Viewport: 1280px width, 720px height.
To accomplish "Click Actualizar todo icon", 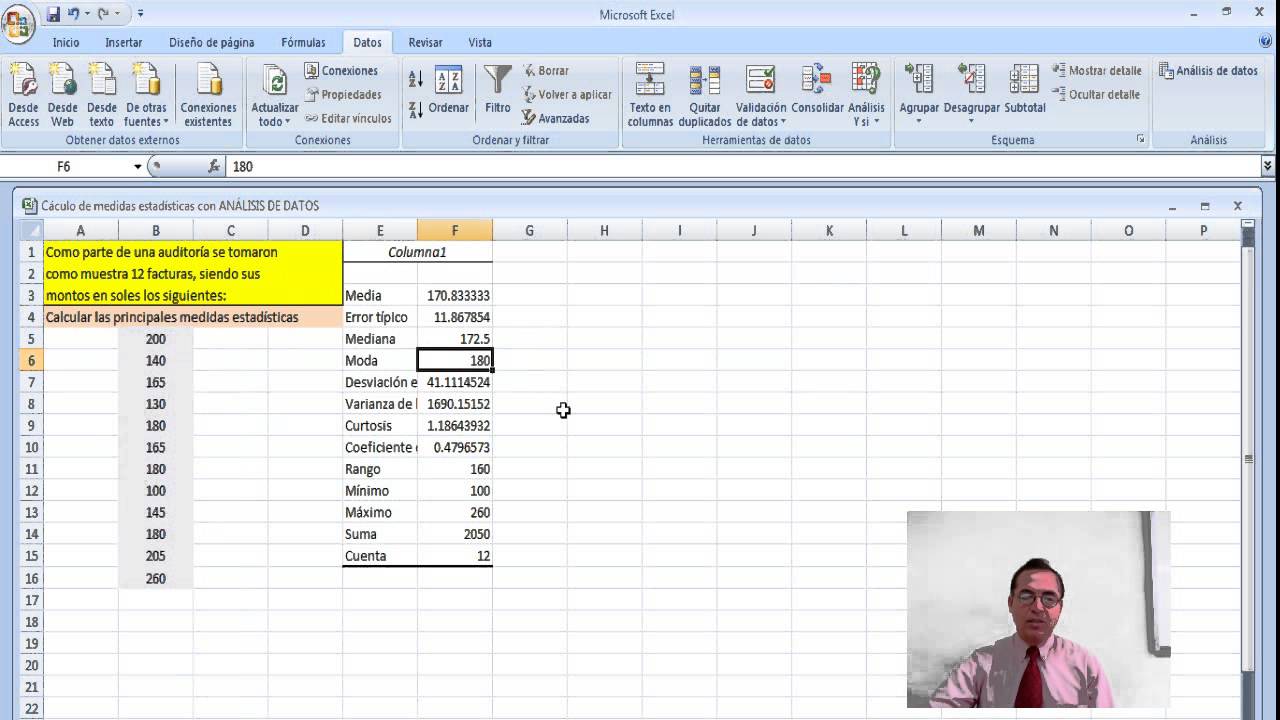I will 275,80.
